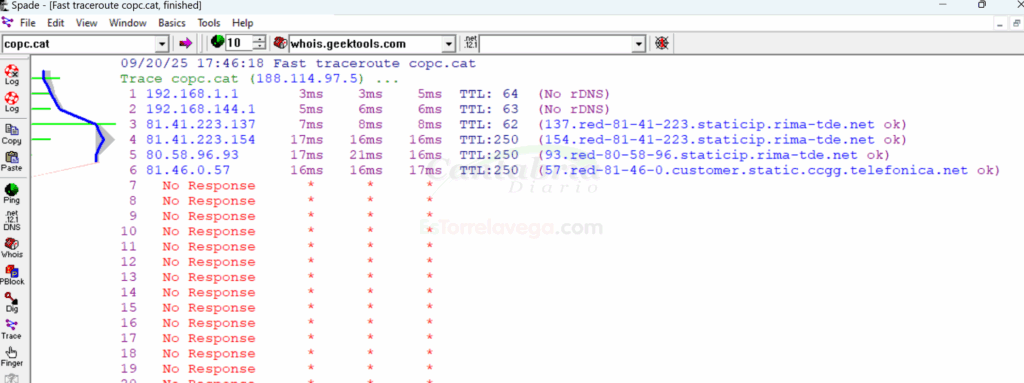Minimize the traceroute child window
The height and width of the screenshot is (383, 1024).
pos(1000,23)
